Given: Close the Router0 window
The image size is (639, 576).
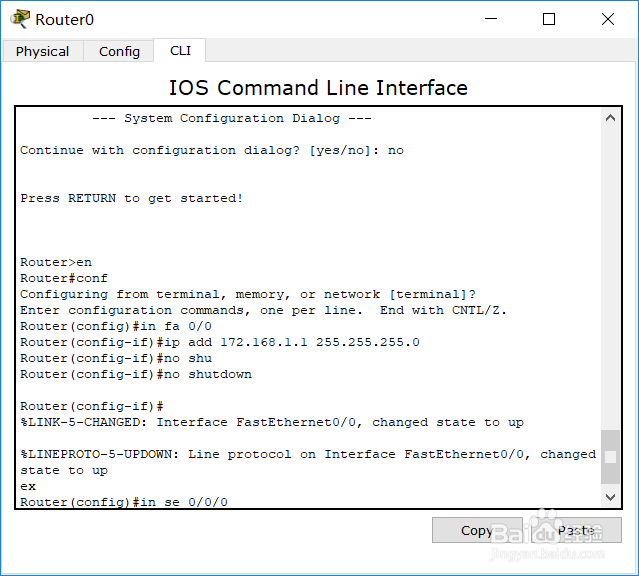Looking at the screenshot, I should pyautogui.click(x=608, y=19).
